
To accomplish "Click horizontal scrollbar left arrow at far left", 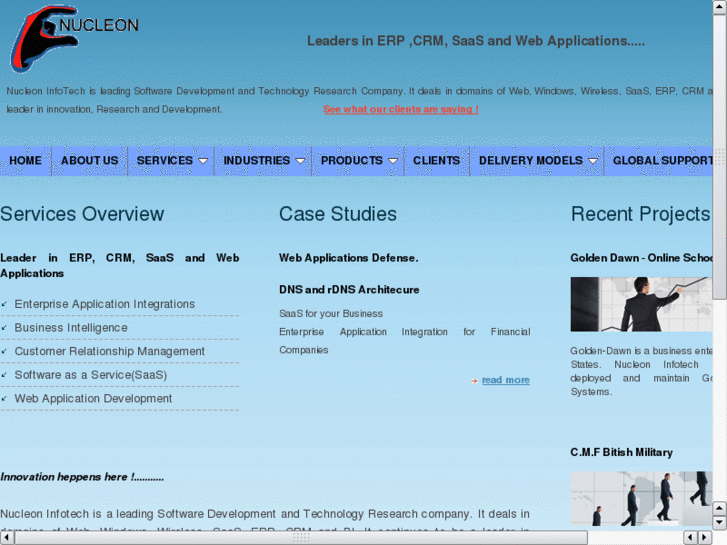I will [7, 538].
